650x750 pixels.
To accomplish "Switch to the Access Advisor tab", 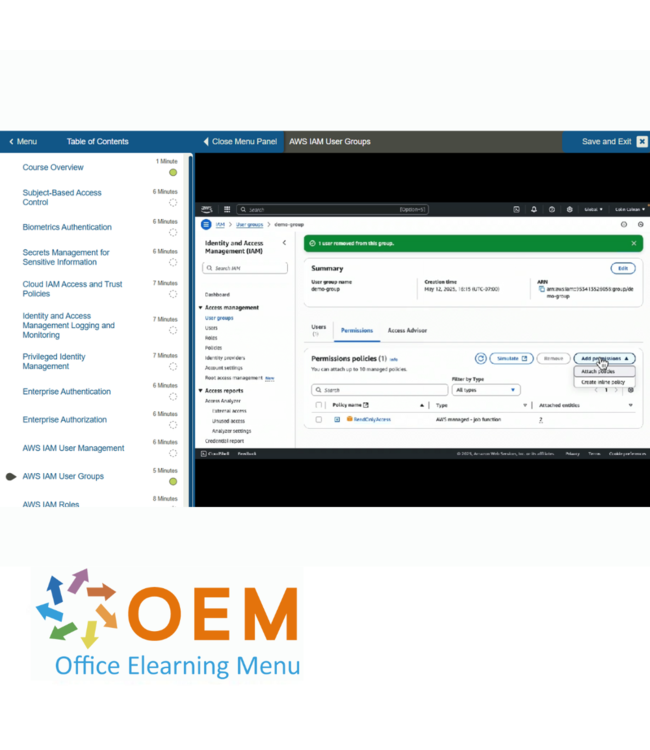I will point(407,329).
